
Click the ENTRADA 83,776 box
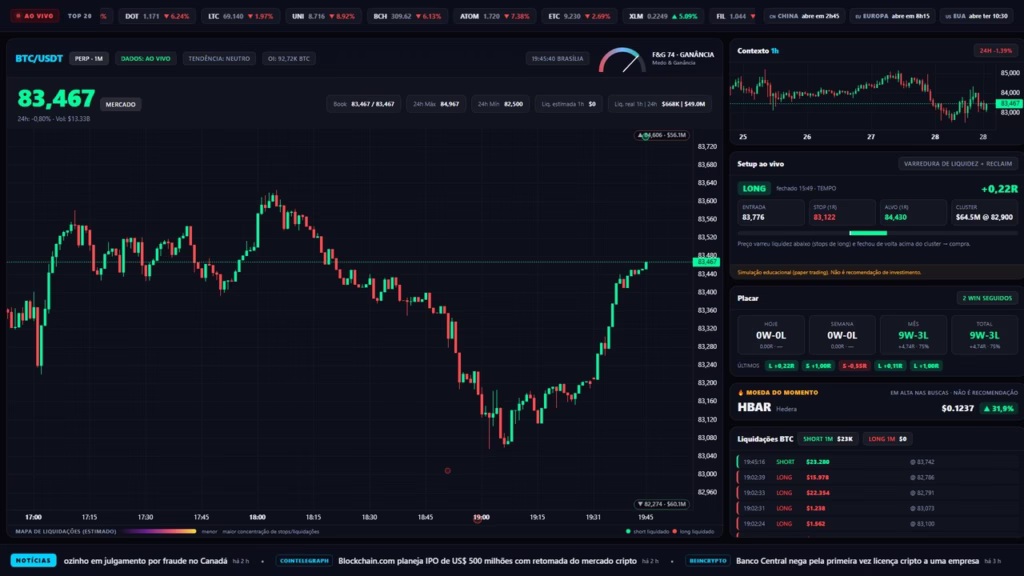[771, 213]
